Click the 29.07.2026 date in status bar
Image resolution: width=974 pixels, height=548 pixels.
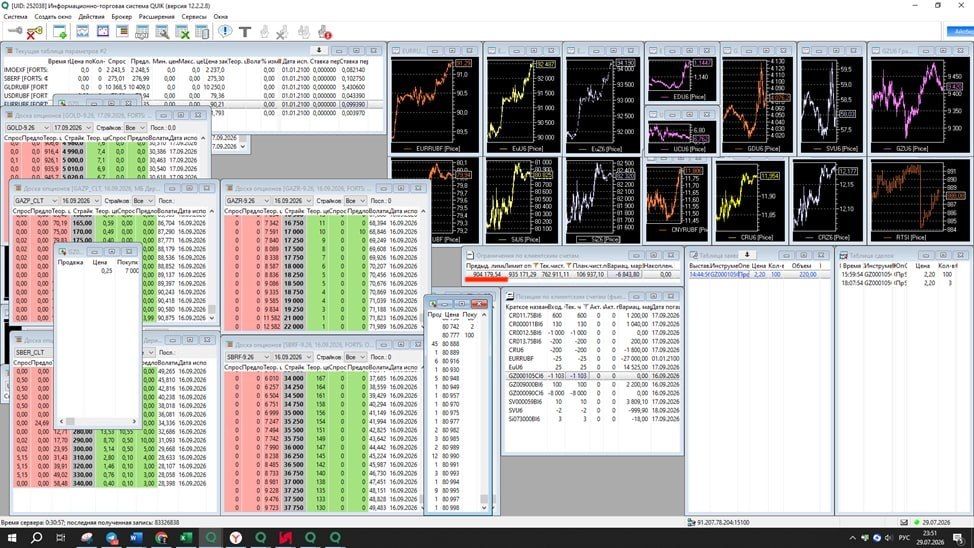pos(937,523)
